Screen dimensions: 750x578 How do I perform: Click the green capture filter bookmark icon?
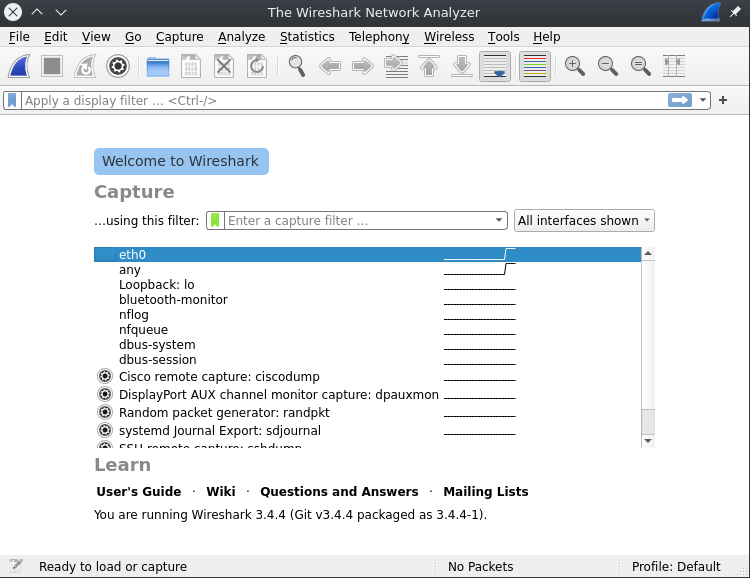point(215,221)
